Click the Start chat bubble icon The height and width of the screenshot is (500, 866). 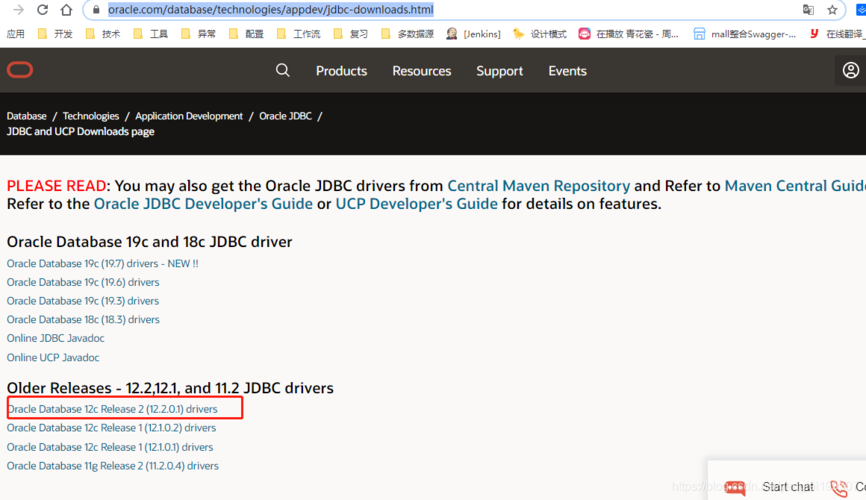click(x=735, y=487)
